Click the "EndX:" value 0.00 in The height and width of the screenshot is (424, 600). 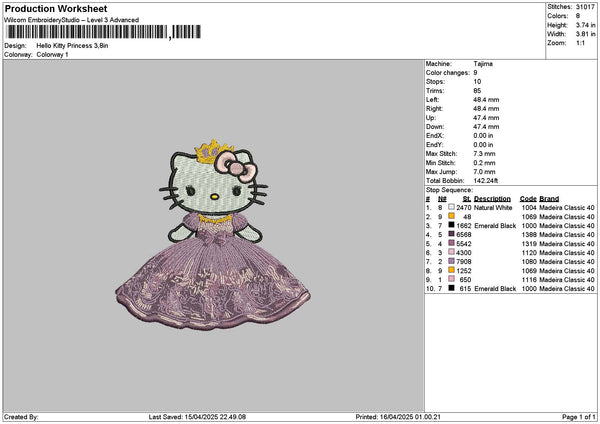[483, 136]
